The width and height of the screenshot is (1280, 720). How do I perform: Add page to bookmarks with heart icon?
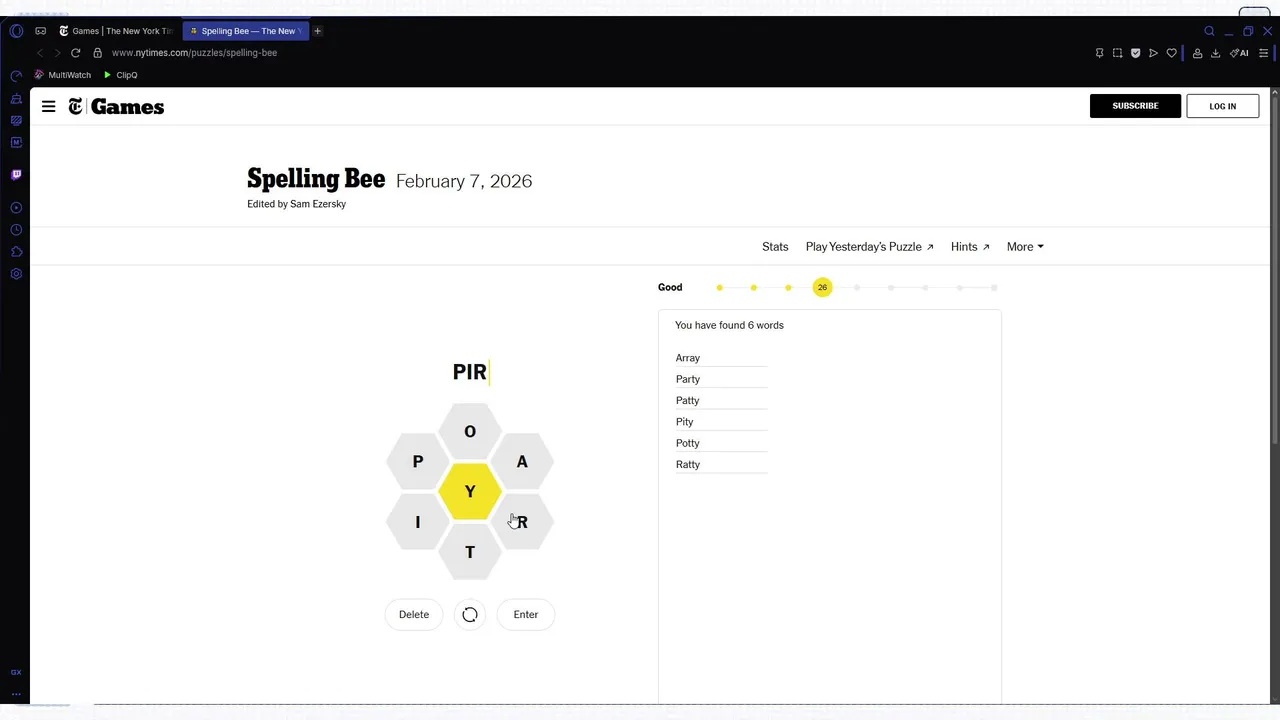tap(1171, 53)
